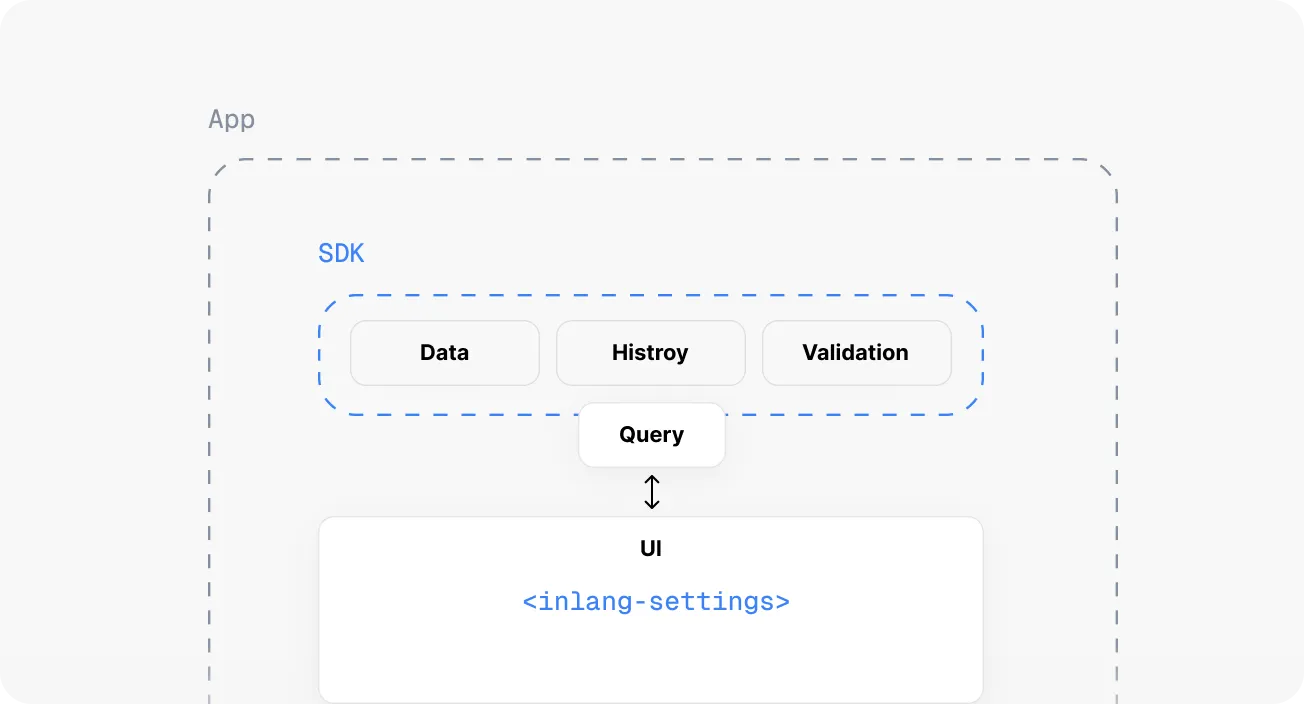Screen dimensions: 1304x704
Task: Click the right dashed border of App container
Action: coord(1116,430)
